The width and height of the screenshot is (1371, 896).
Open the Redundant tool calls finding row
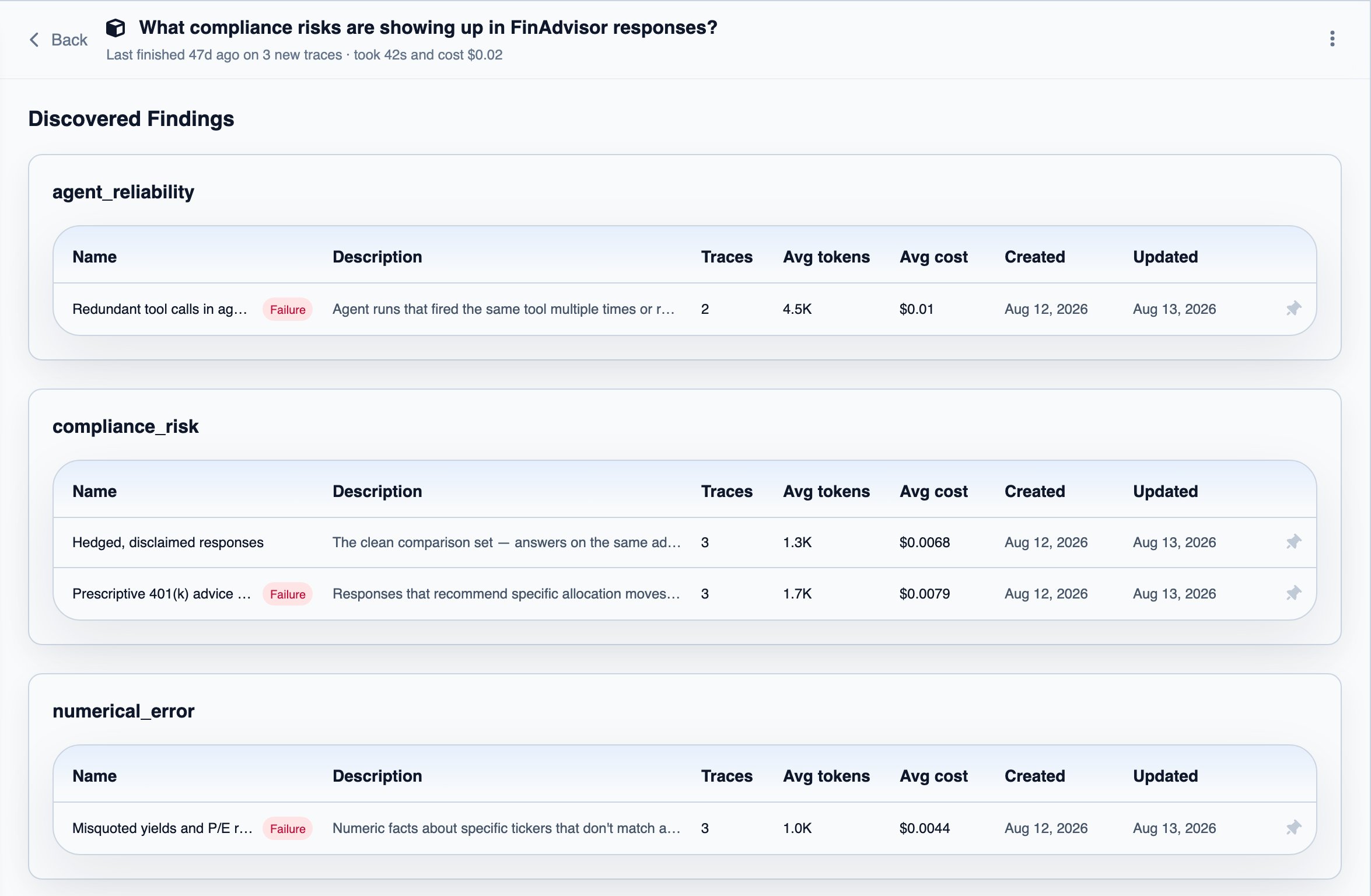coord(684,309)
